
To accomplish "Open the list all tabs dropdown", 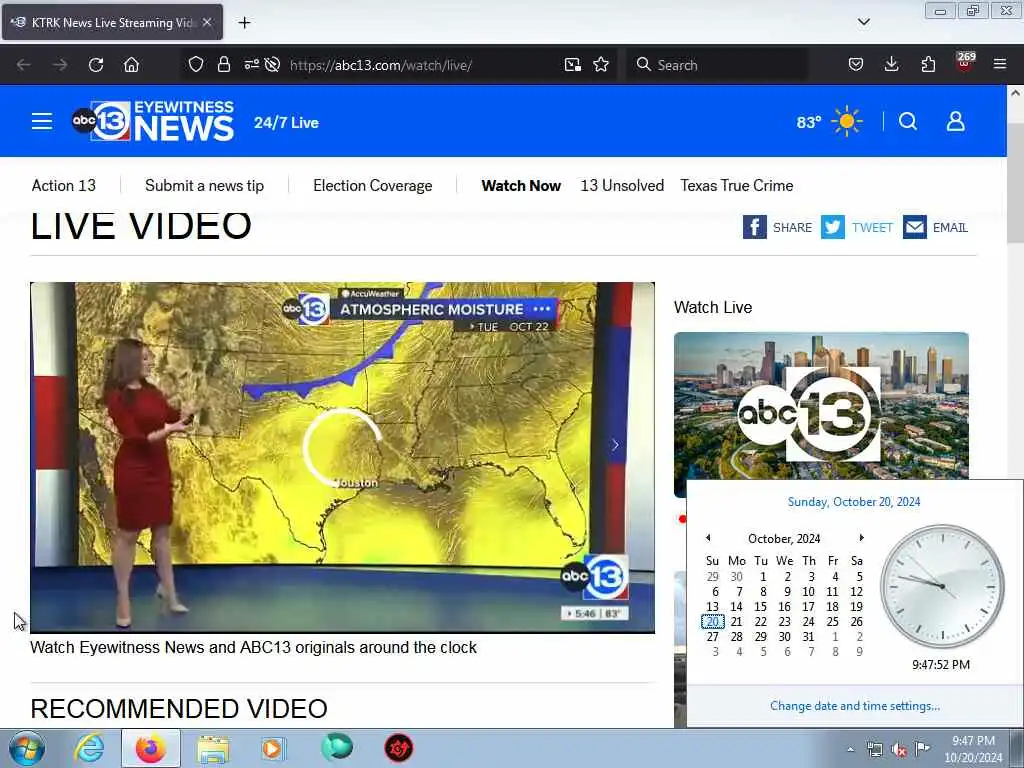I will [x=863, y=22].
